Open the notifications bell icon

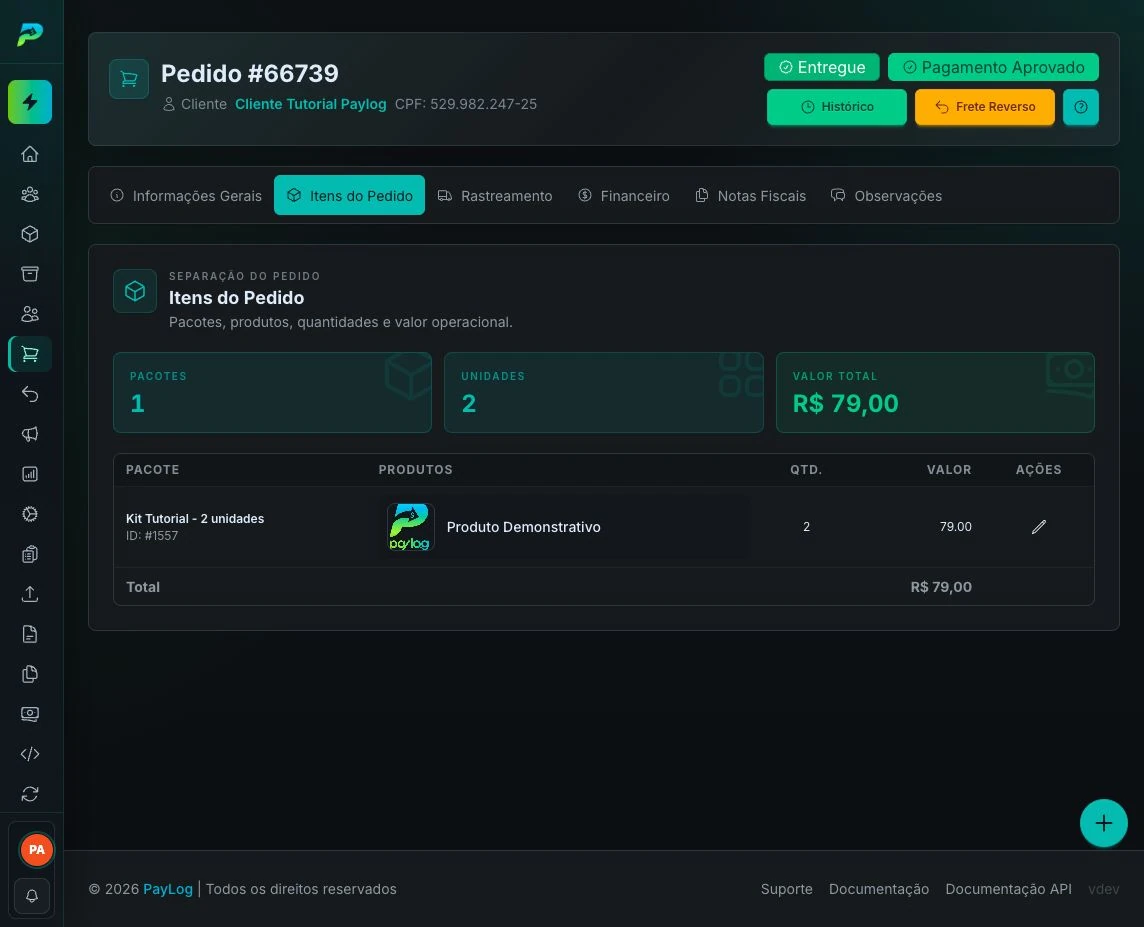(x=32, y=896)
